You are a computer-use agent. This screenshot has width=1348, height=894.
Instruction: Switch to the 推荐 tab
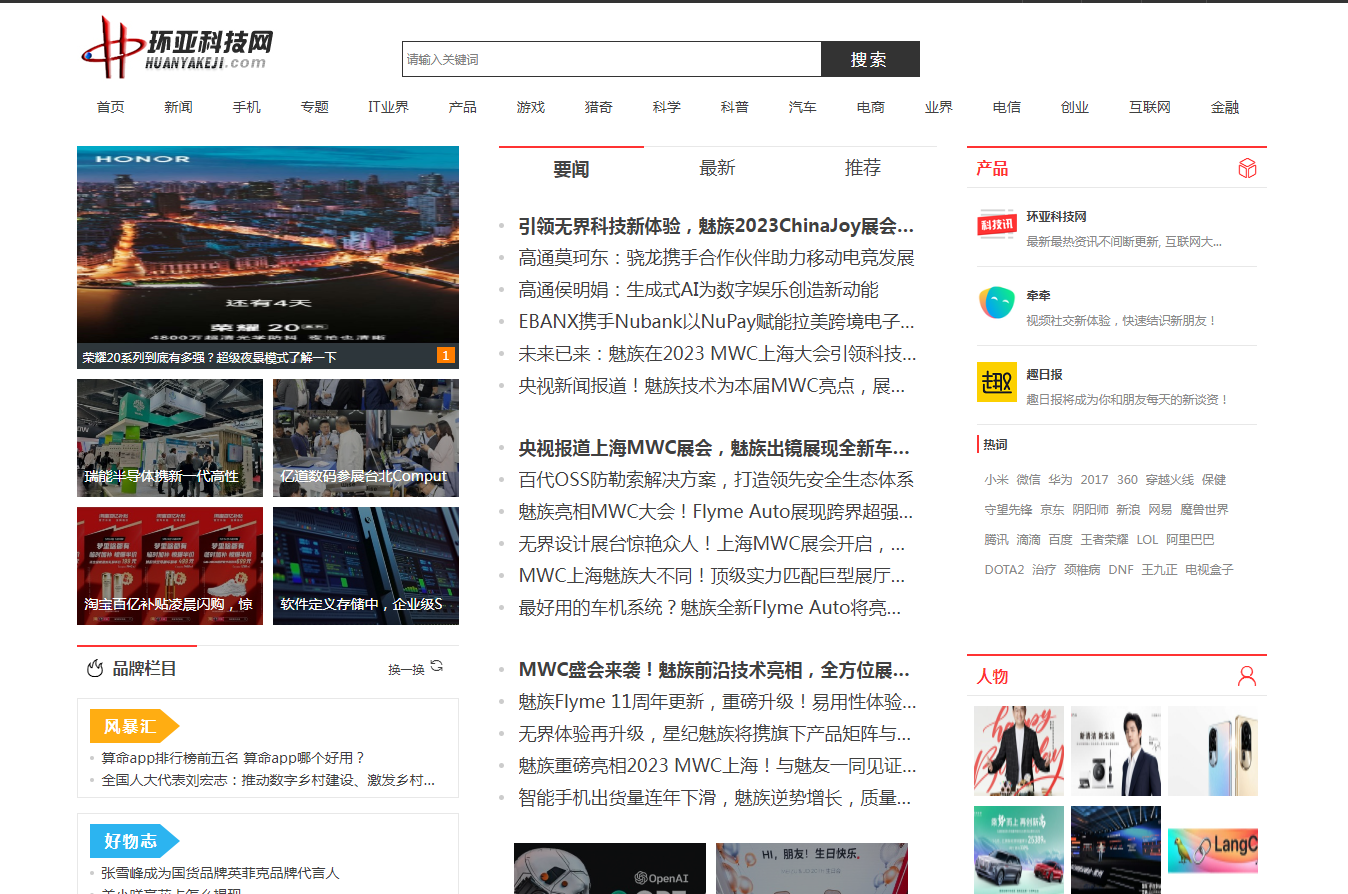[863, 168]
